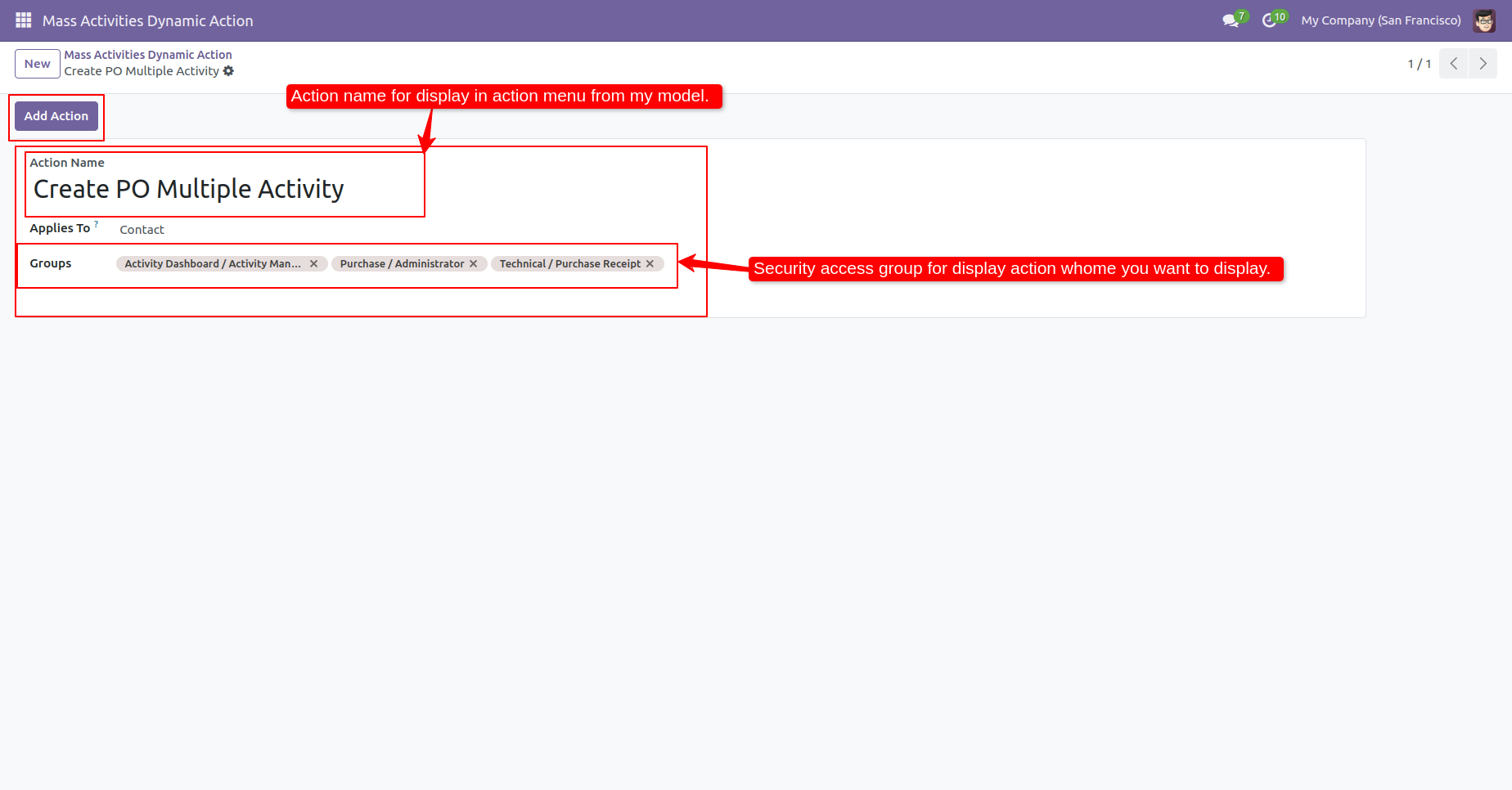1512x790 pixels.
Task: Click the Applies To help question mark
Action: point(96,223)
